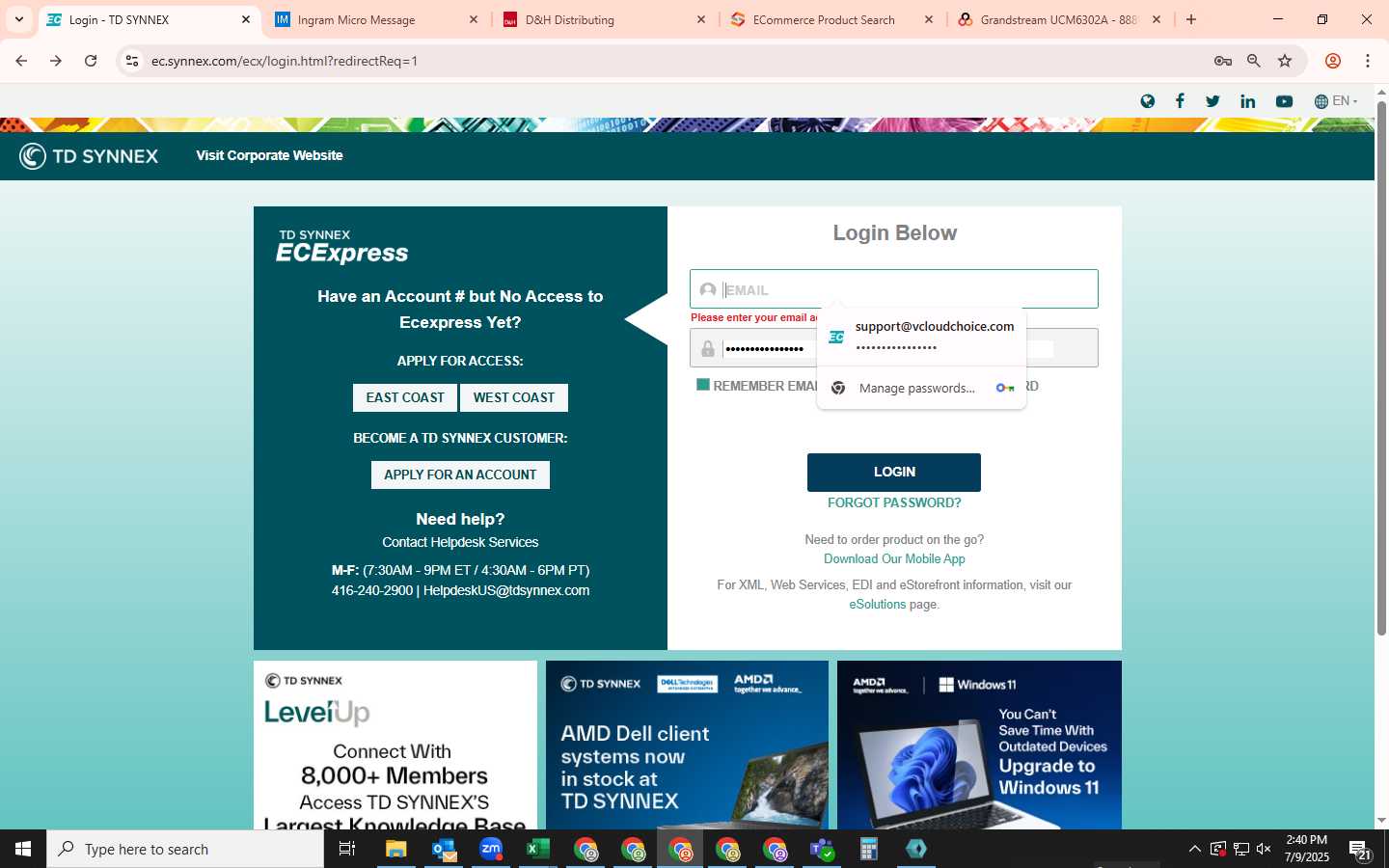Open the Twitter bird icon
The image size is (1389, 868).
pyautogui.click(x=1212, y=101)
